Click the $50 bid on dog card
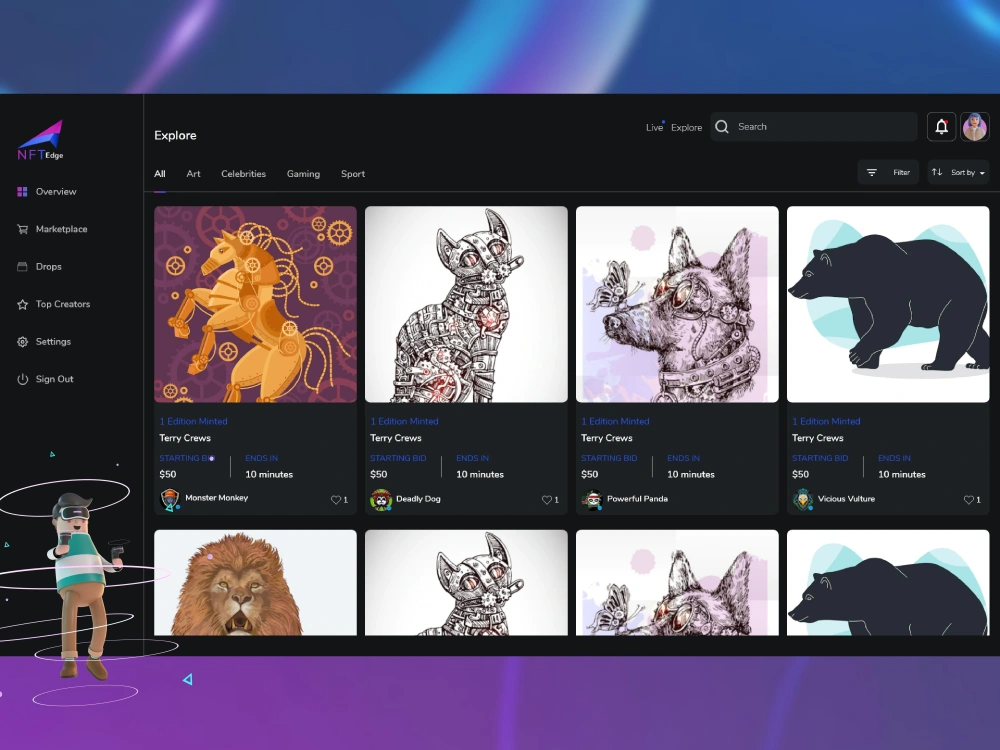 pyautogui.click(x=589, y=474)
